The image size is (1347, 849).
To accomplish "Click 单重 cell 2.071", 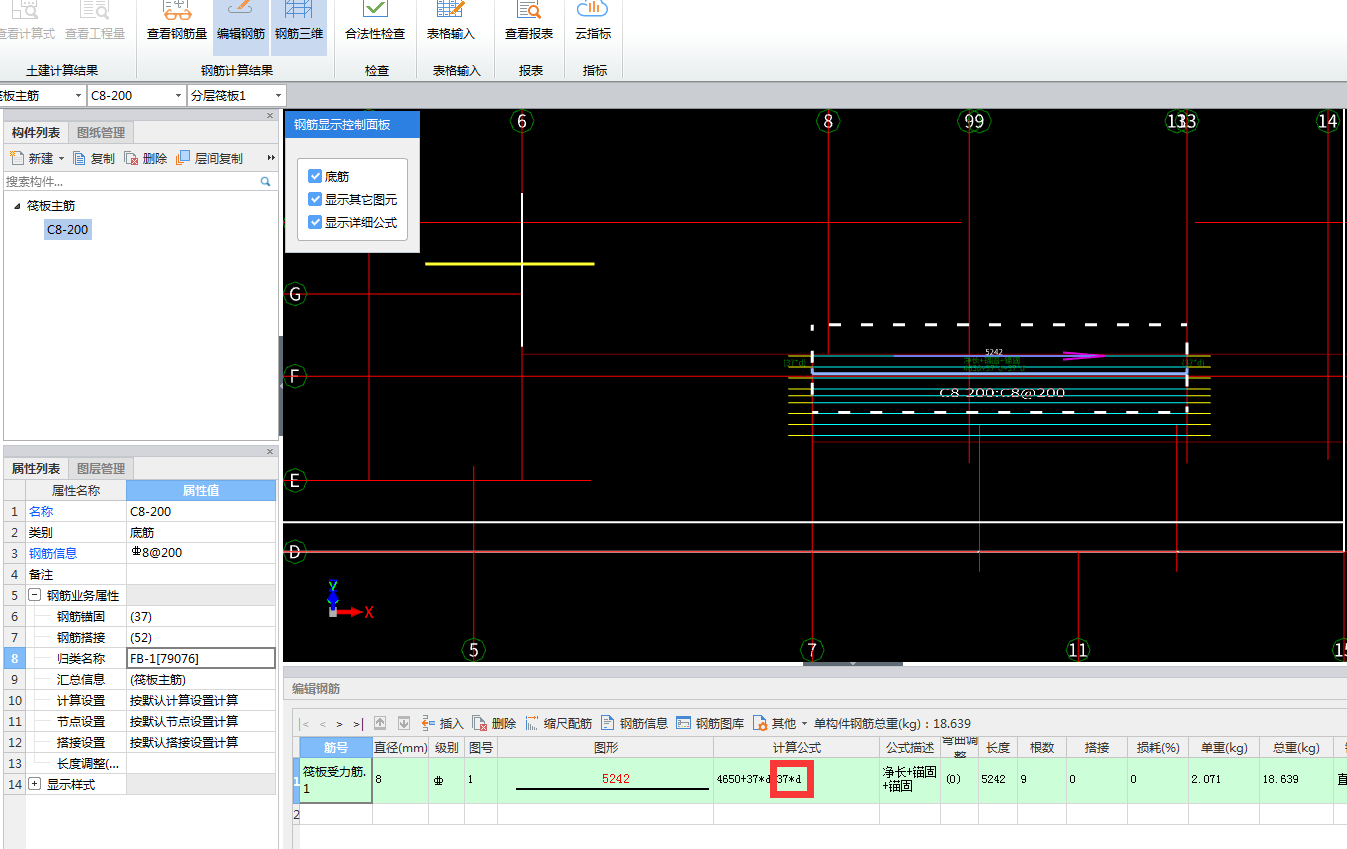I will [x=1223, y=780].
